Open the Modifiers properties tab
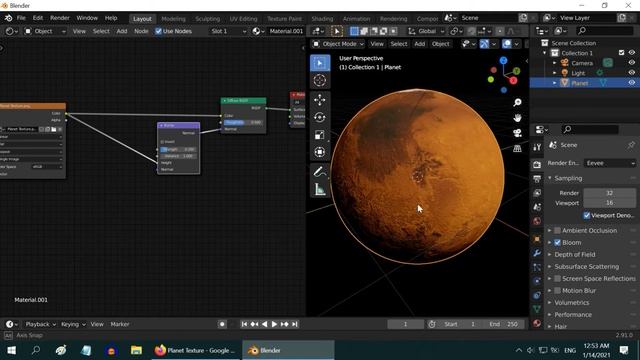Image resolution: width=640 pixels, height=360 pixels. point(537,253)
